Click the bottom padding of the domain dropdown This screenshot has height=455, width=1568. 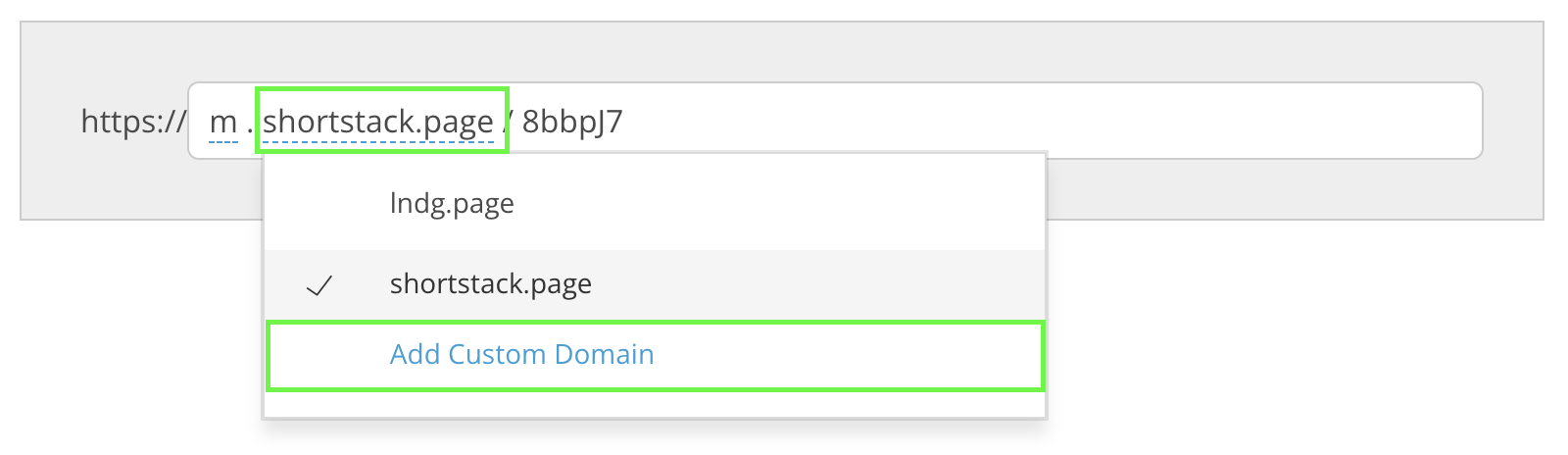[x=654, y=404]
